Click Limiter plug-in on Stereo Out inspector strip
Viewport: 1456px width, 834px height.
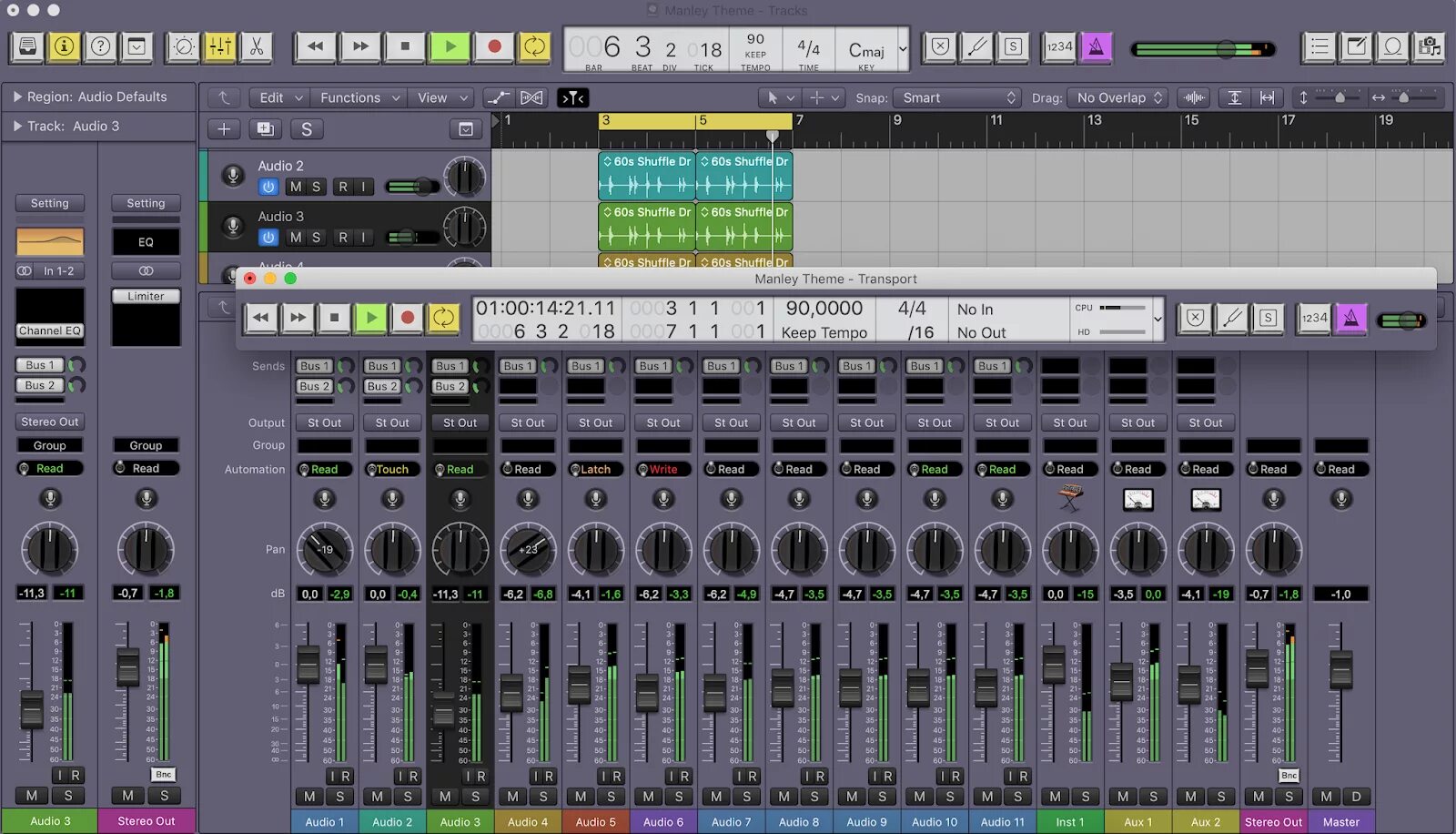pyautogui.click(x=146, y=296)
